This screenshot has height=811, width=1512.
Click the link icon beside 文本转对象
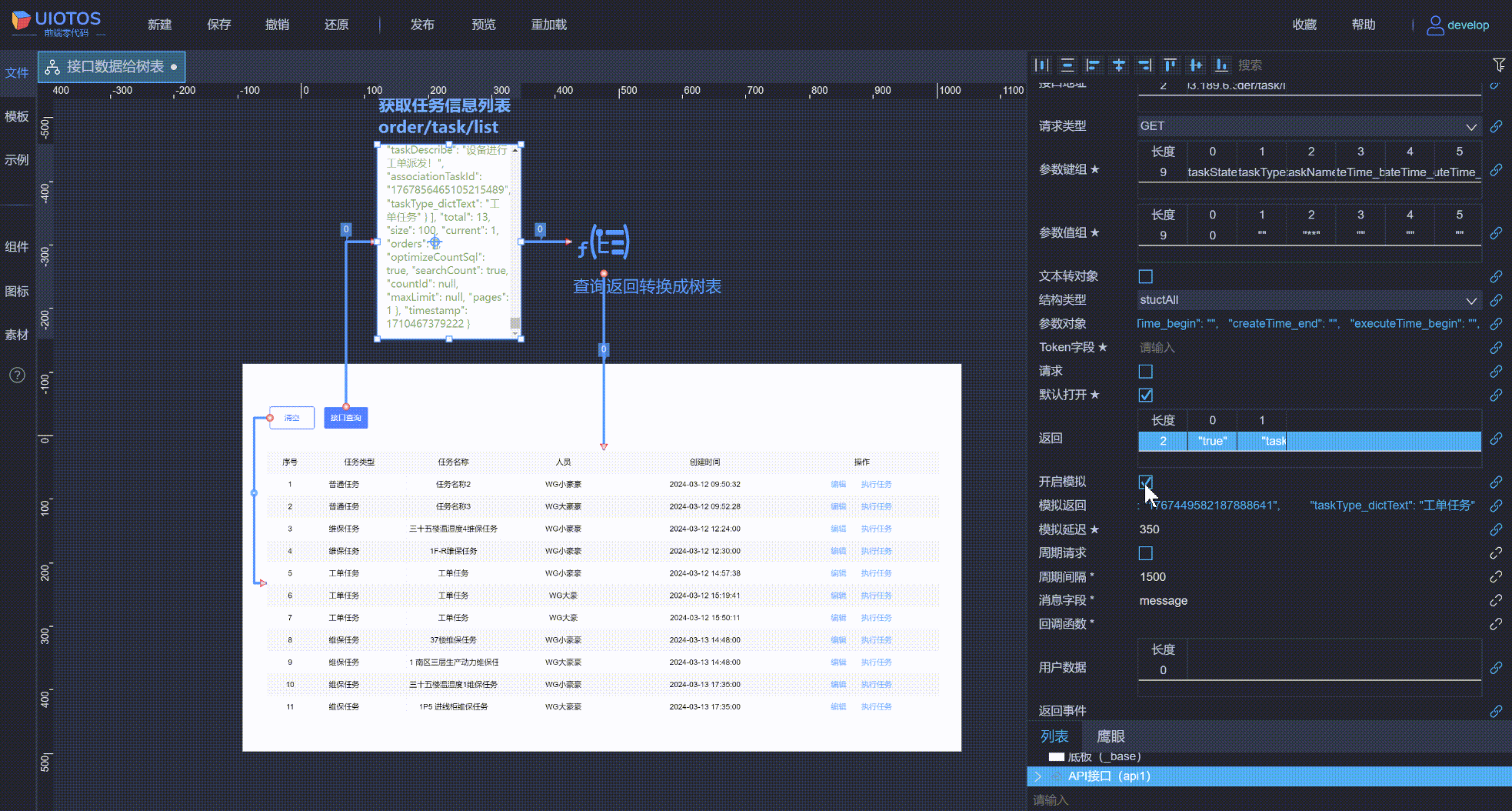(1496, 276)
